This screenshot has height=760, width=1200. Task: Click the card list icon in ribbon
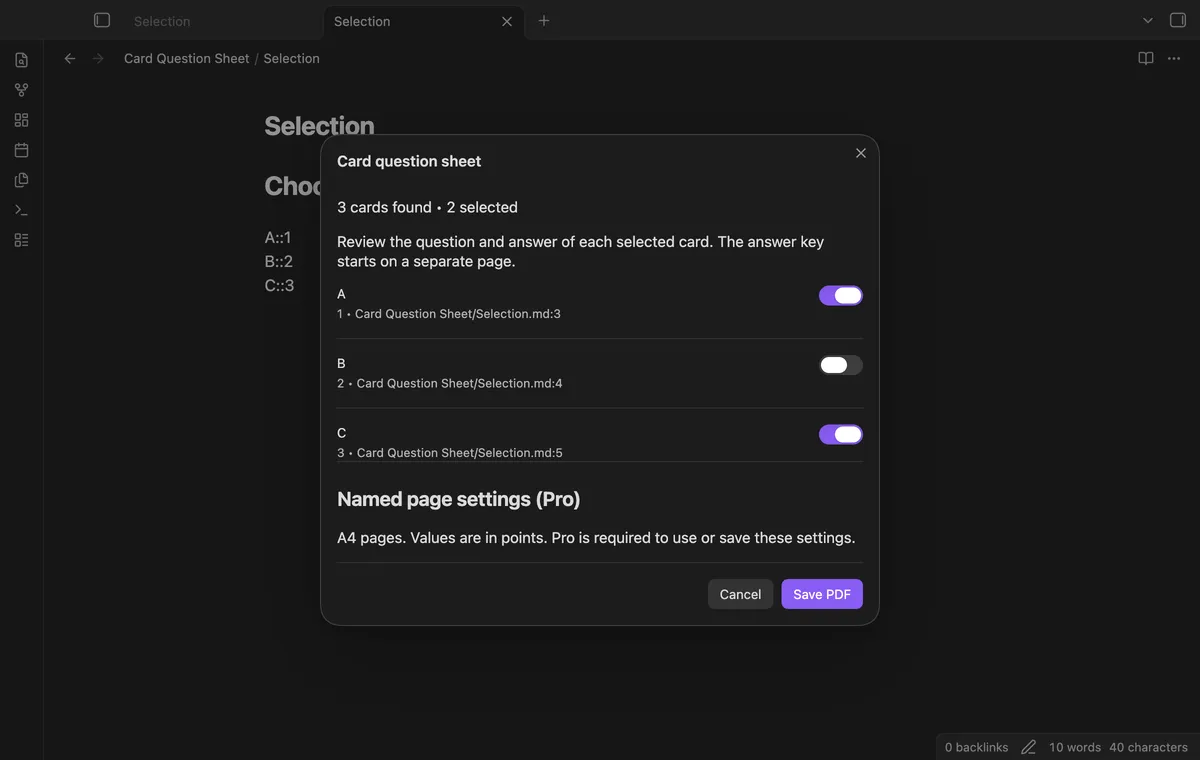click(x=22, y=240)
